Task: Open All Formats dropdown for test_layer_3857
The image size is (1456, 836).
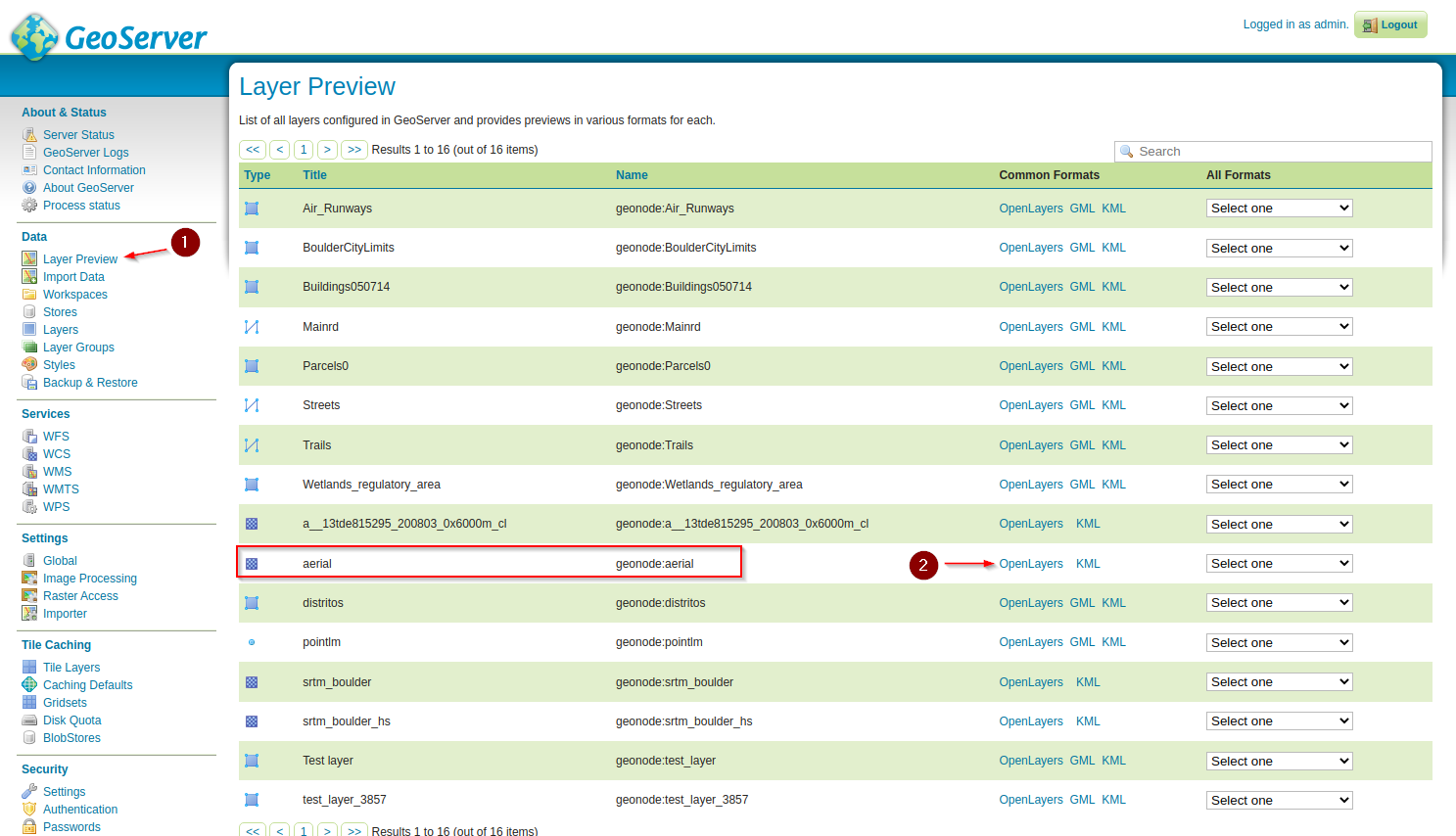Action: [1280, 800]
